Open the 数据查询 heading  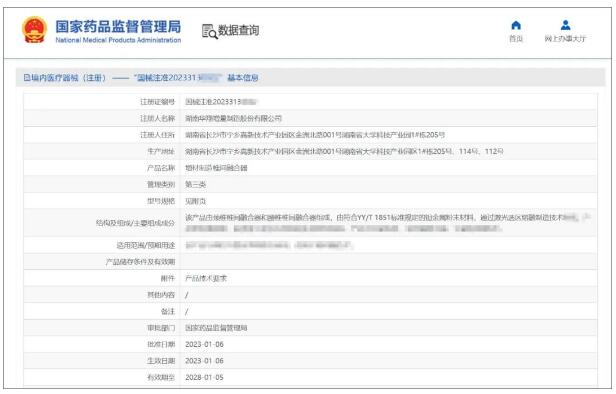pyautogui.click(x=238, y=30)
